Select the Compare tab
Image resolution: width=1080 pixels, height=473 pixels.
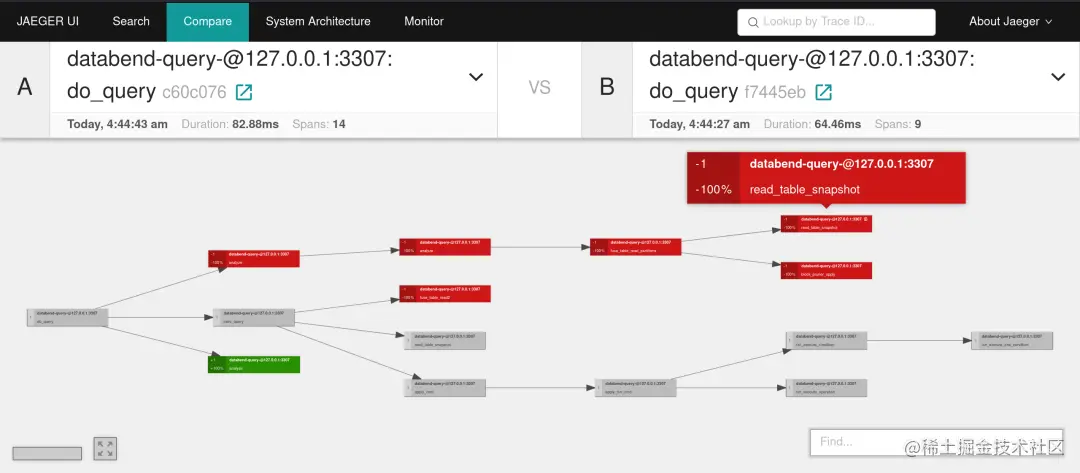click(208, 21)
